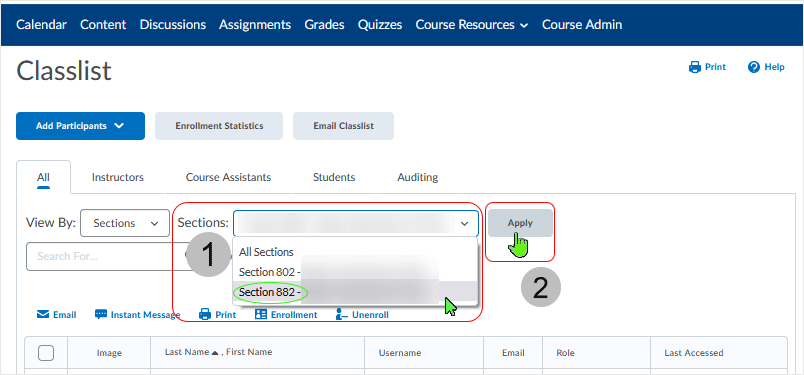Image resolution: width=804 pixels, height=375 pixels.
Task: Go to Content in the navbar
Action: pyautogui.click(x=103, y=25)
